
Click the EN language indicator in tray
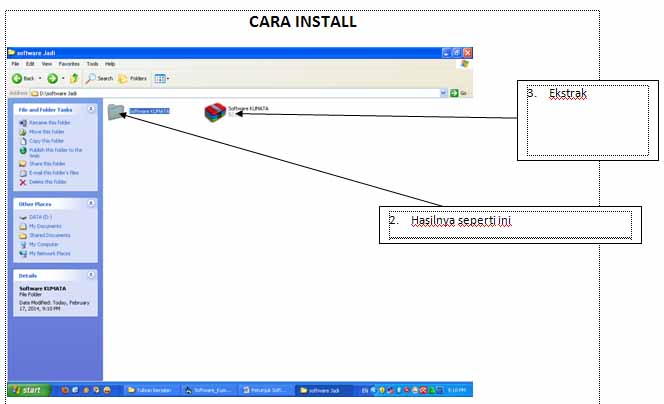(x=365, y=390)
